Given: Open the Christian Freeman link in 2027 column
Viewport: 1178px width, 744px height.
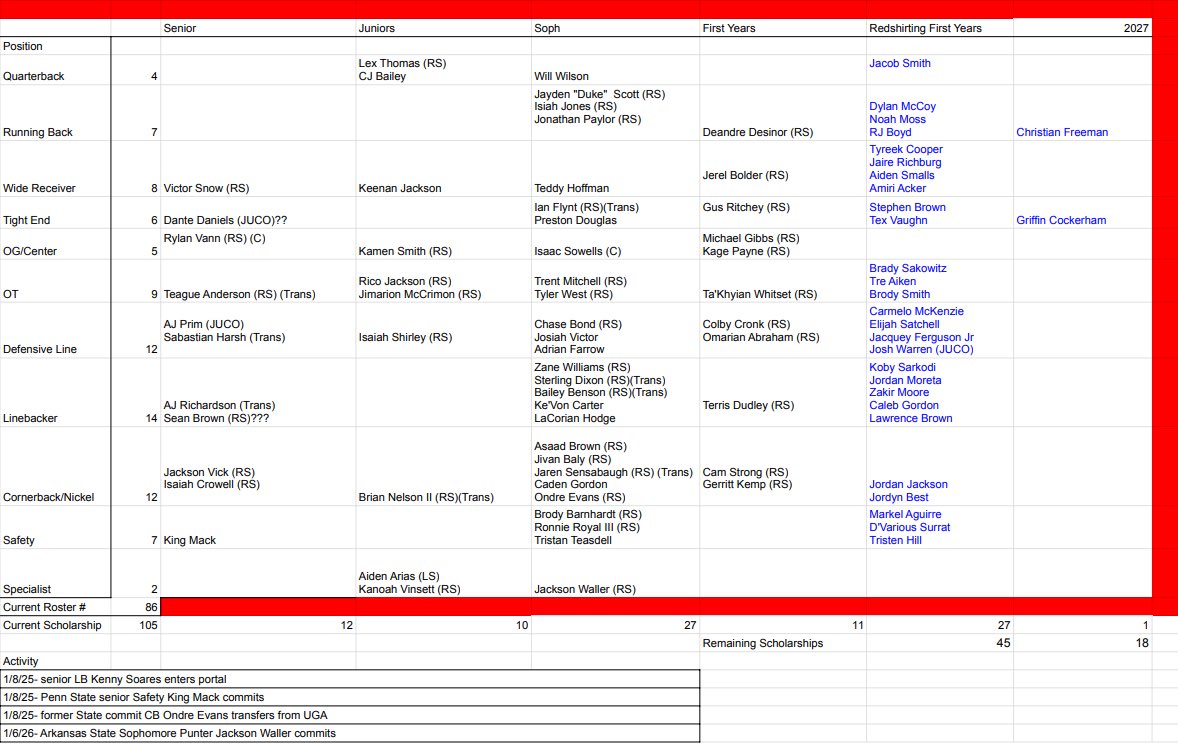Looking at the screenshot, I should (1061, 132).
